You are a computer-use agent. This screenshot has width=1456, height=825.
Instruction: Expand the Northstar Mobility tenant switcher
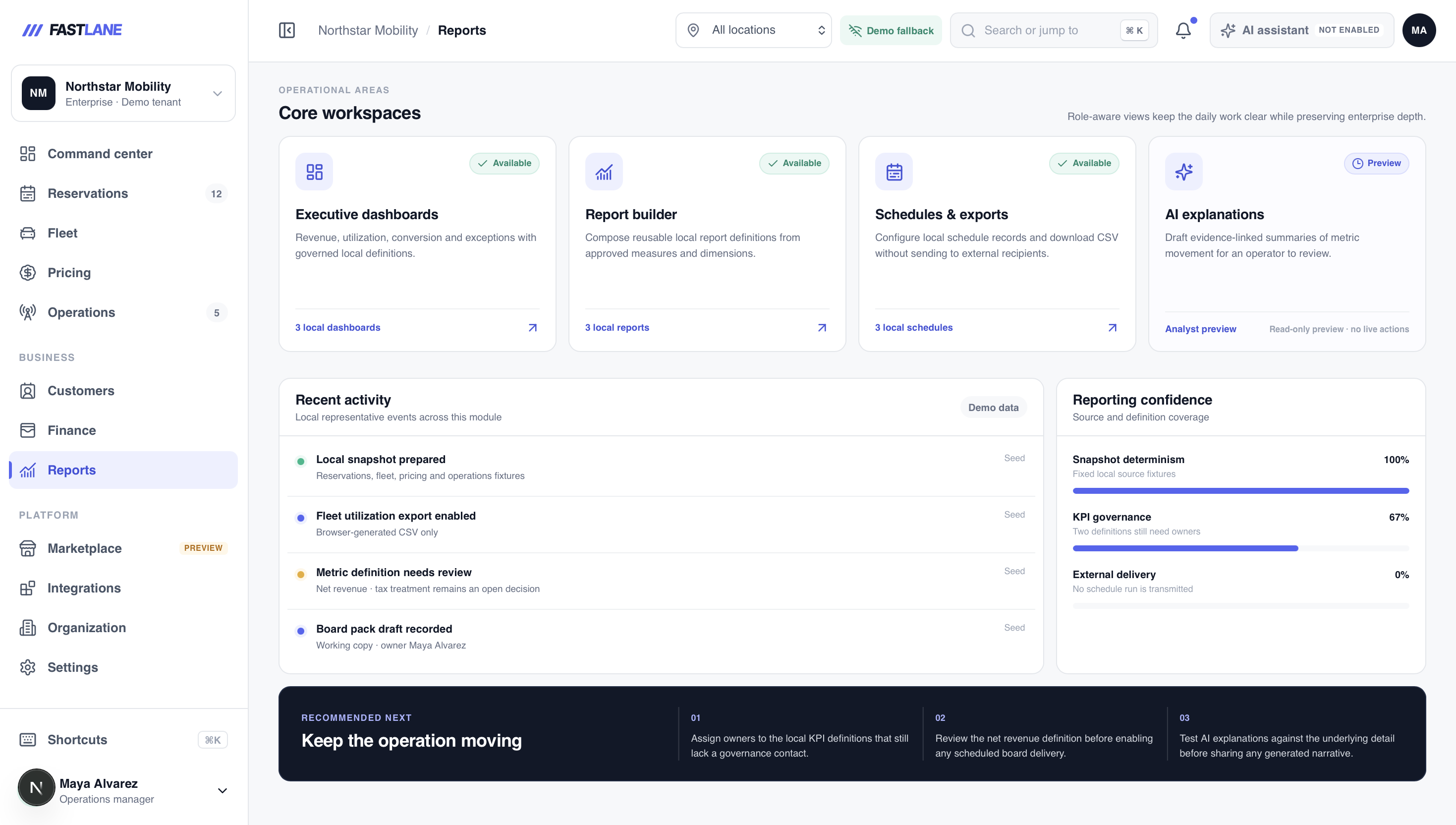tap(123, 93)
